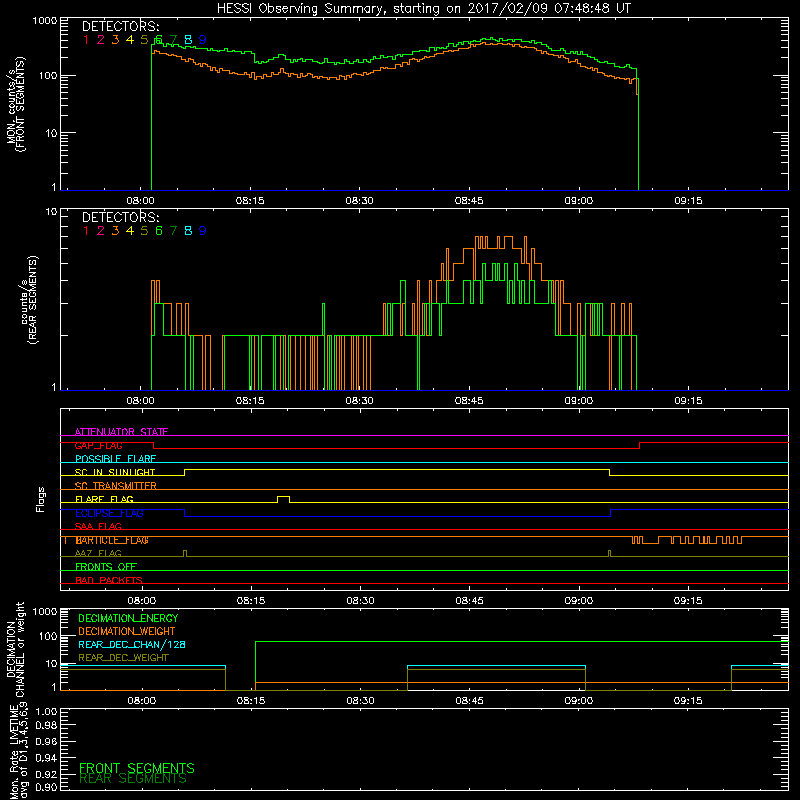Click the ATTENUATOR_STATE flag label
Screen dimensions: 800x800
pos(121,432)
